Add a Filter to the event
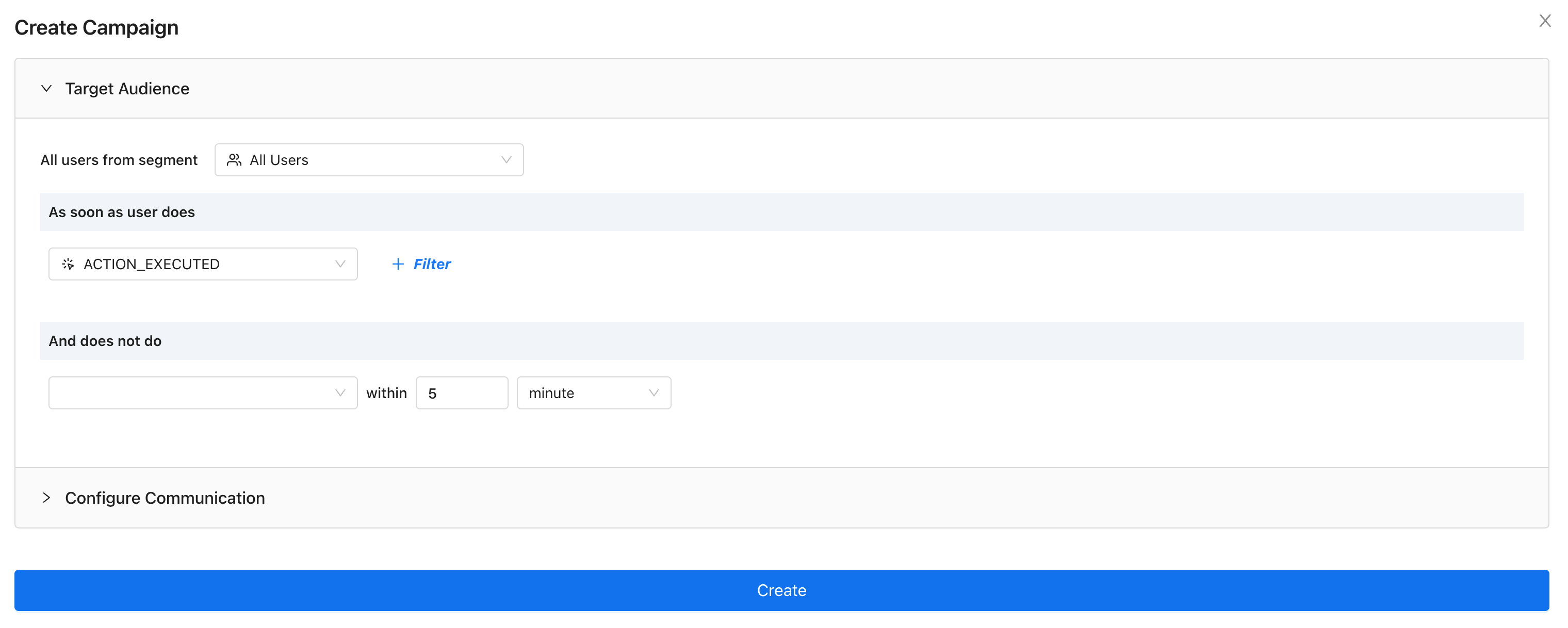The height and width of the screenshot is (628, 1568). click(x=432, y=264)
